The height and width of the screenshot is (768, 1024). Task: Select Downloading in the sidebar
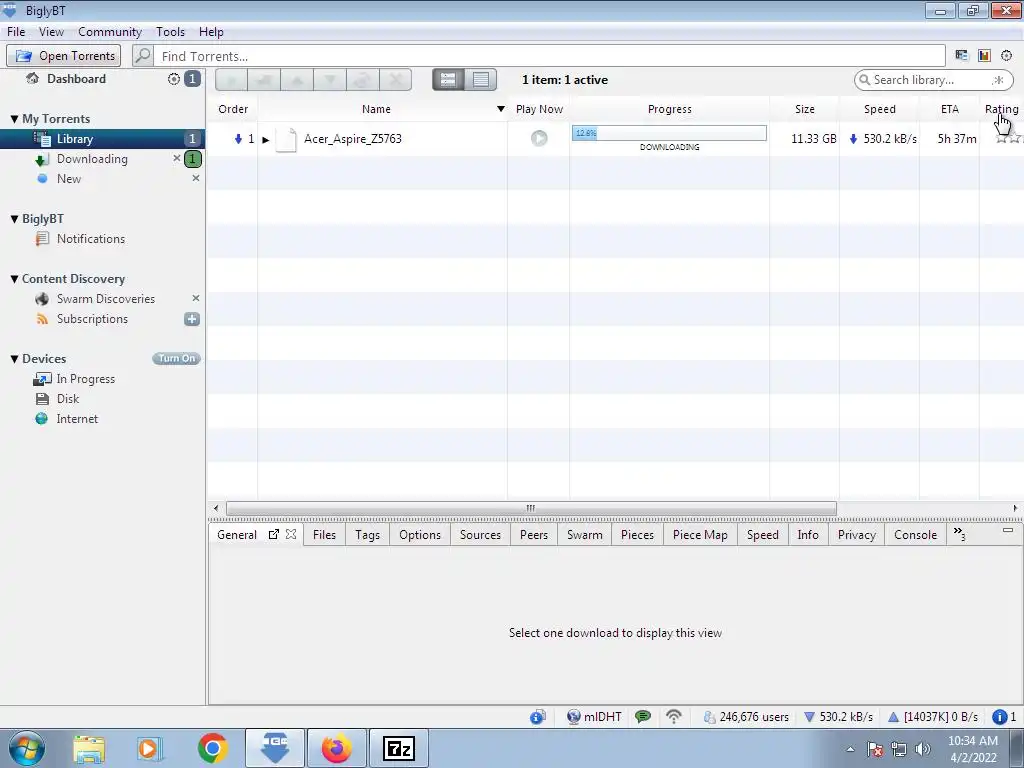(x=92, y=159)
